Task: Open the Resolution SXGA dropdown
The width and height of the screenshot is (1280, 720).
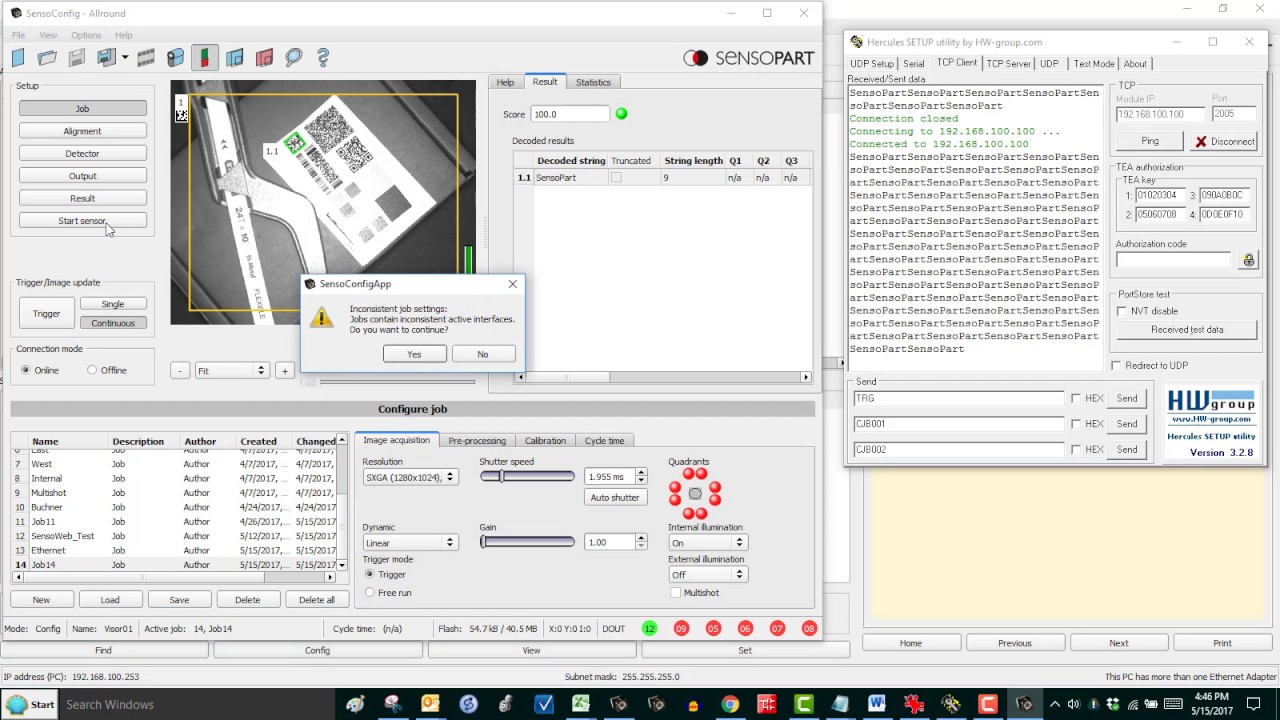Action: [410, 477]
